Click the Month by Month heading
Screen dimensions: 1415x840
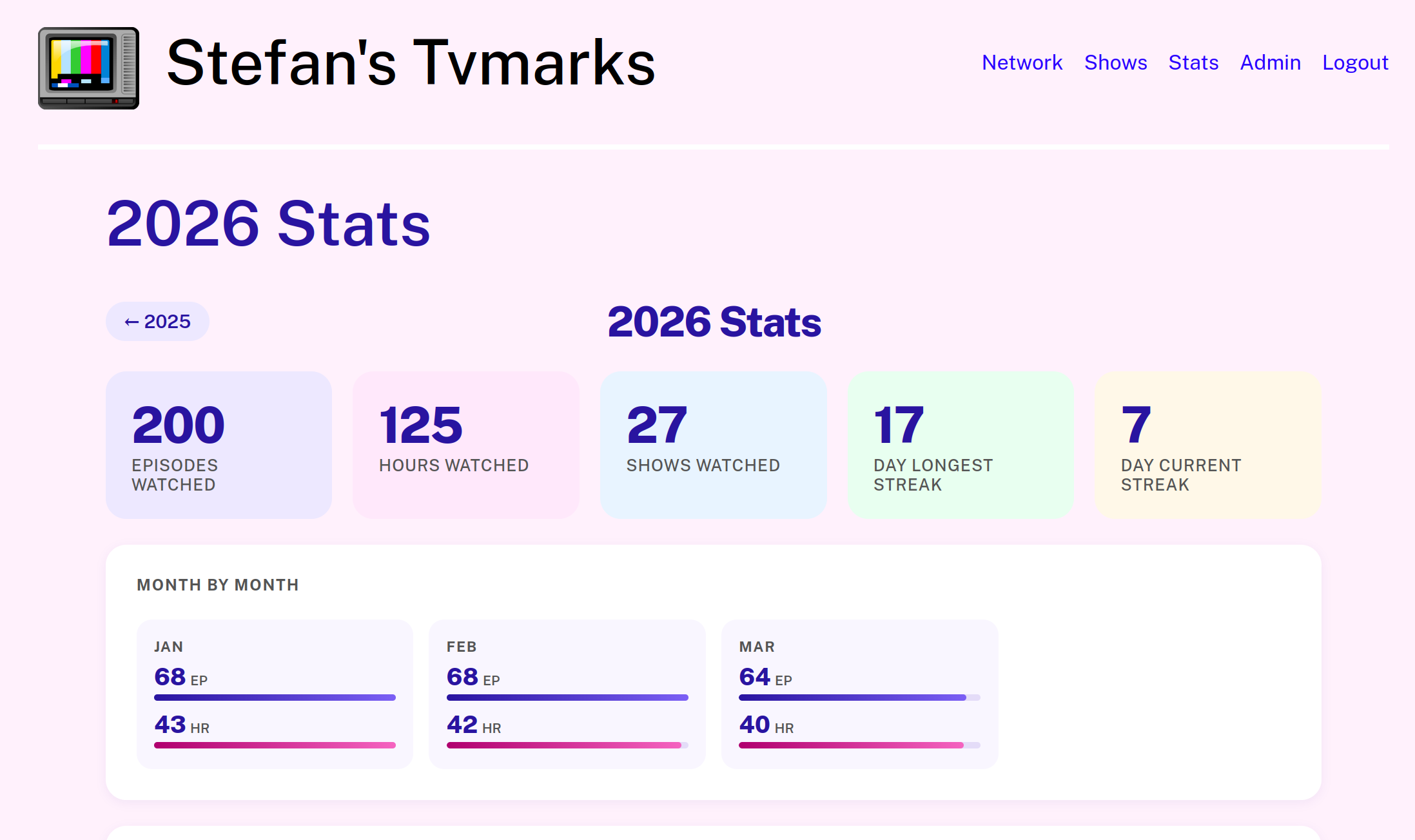[x=218, y=585]
